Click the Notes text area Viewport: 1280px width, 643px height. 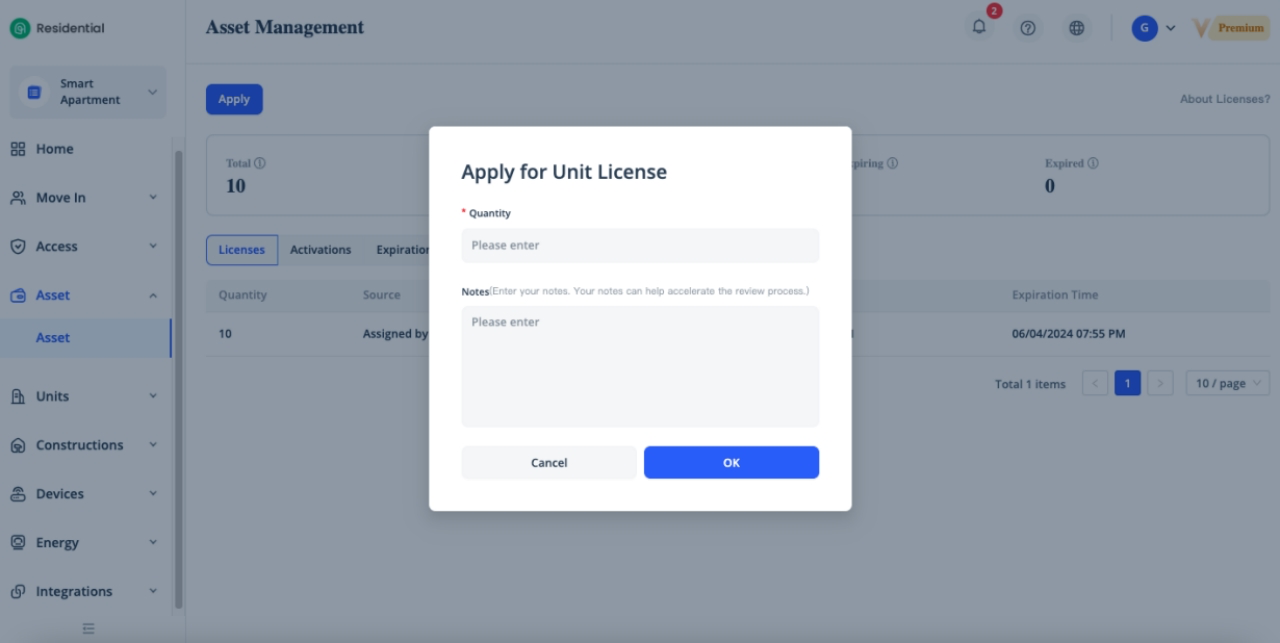[x=640, y=366]
